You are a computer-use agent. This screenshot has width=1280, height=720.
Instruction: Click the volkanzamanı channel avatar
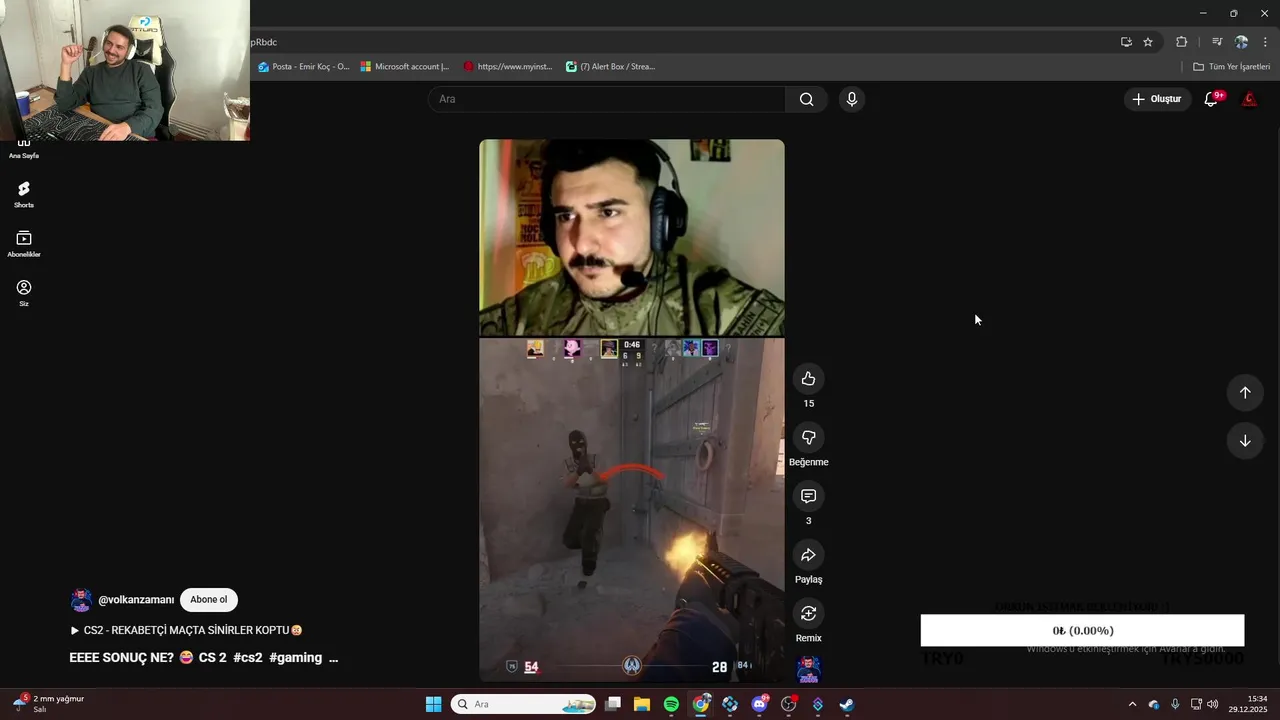pos(81,600)
